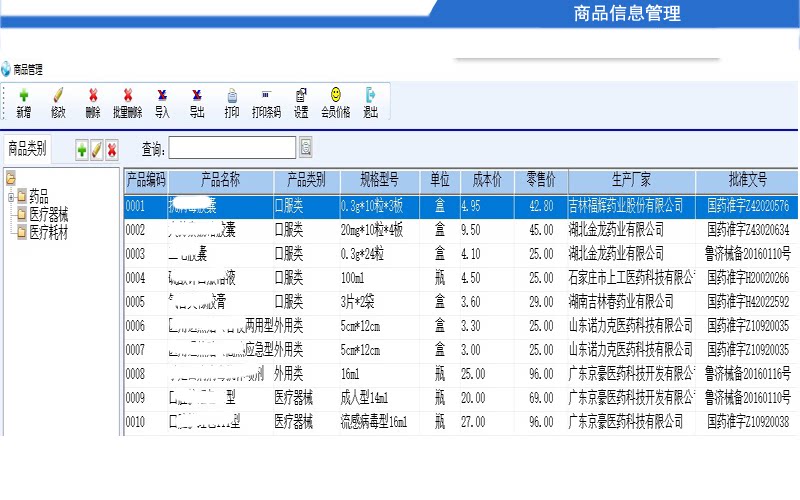800x500 pixels.
Task: Sort by the 产品名称 column header
Action: pos(220,181)
